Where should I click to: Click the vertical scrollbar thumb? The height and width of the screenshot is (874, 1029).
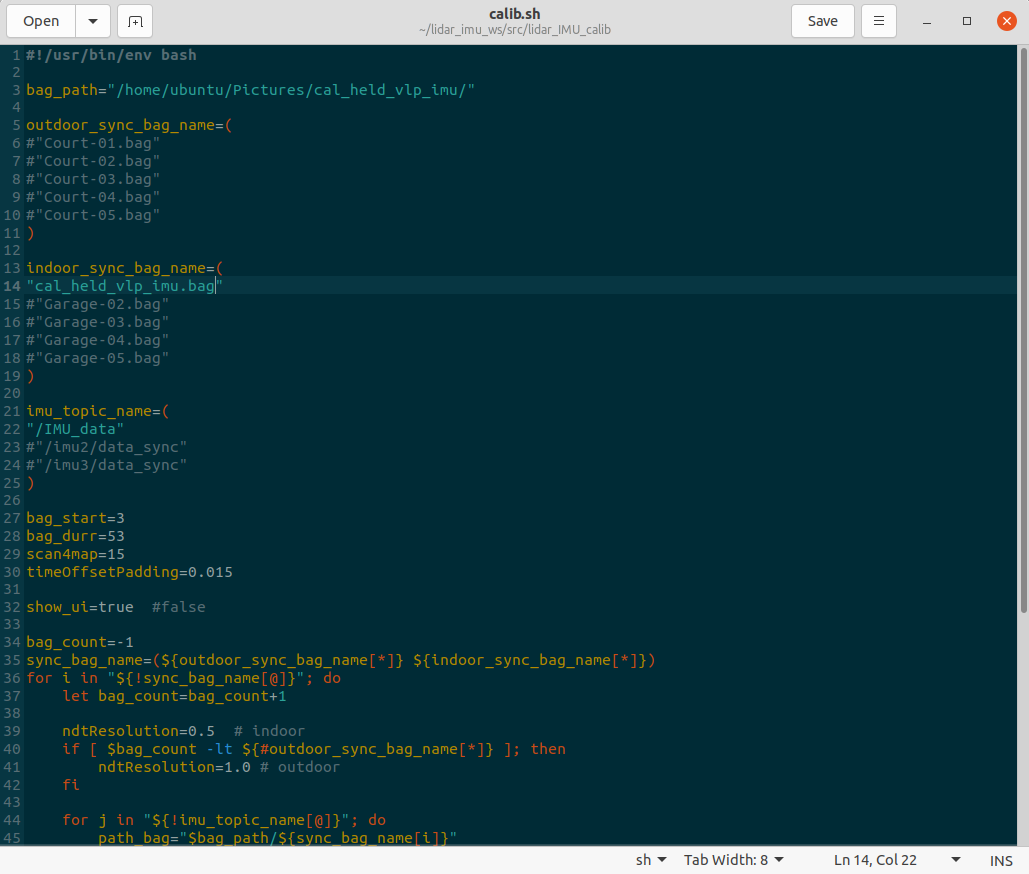pos(1023,329)
